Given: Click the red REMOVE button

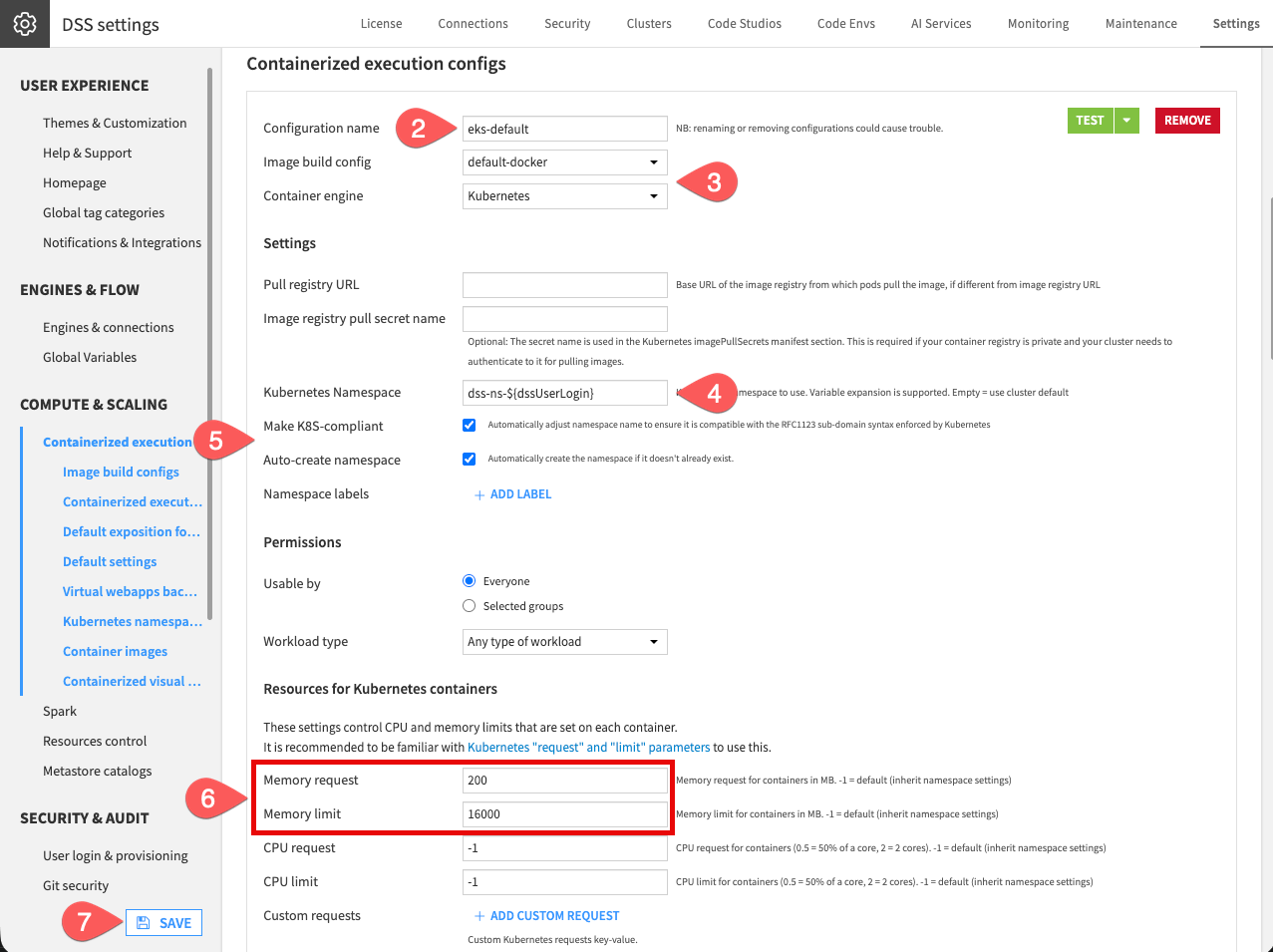Looking at the screenshot, I should [1187, 121].
